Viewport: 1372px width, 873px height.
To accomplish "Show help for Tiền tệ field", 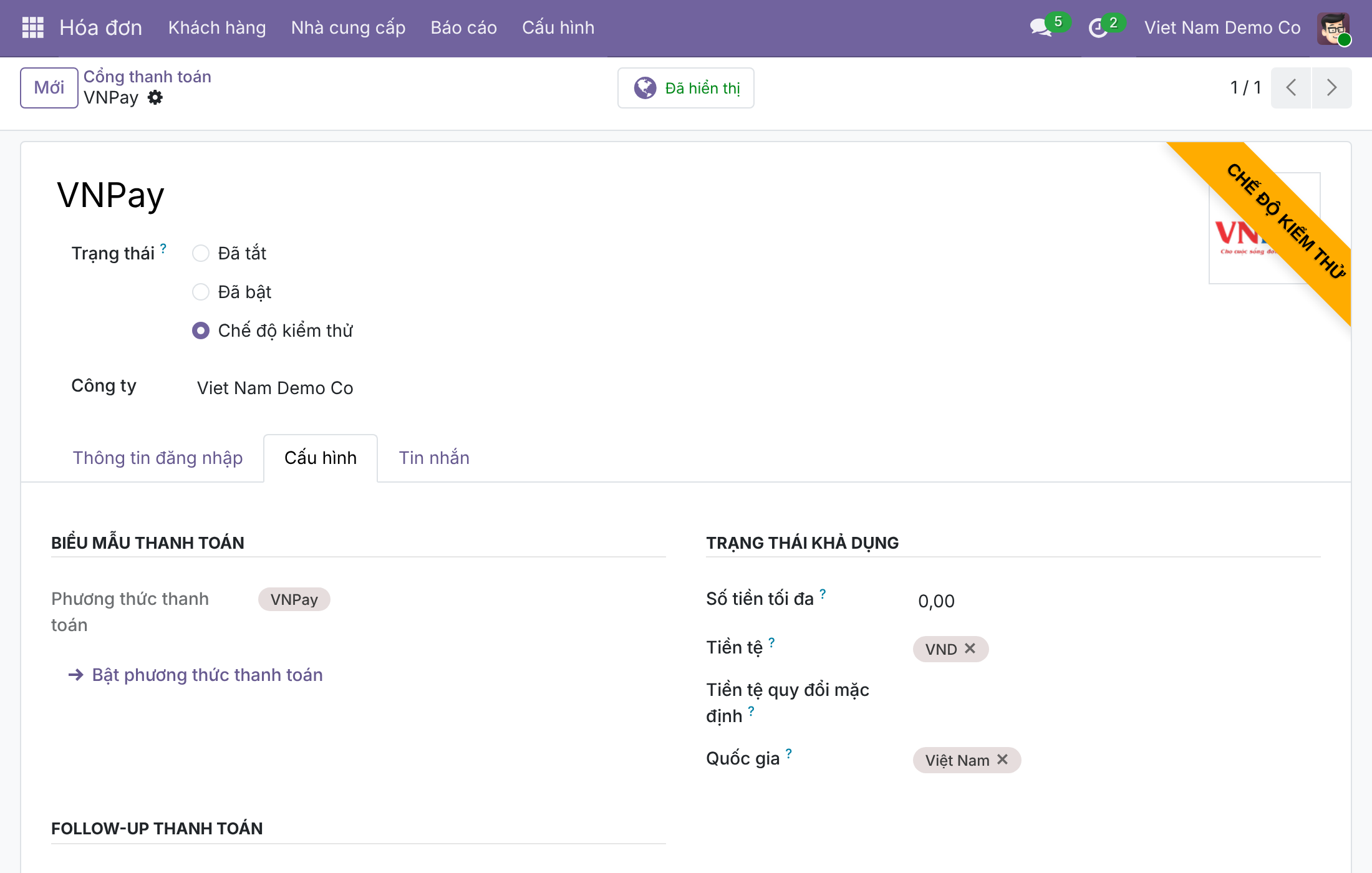I will (771, 642).
